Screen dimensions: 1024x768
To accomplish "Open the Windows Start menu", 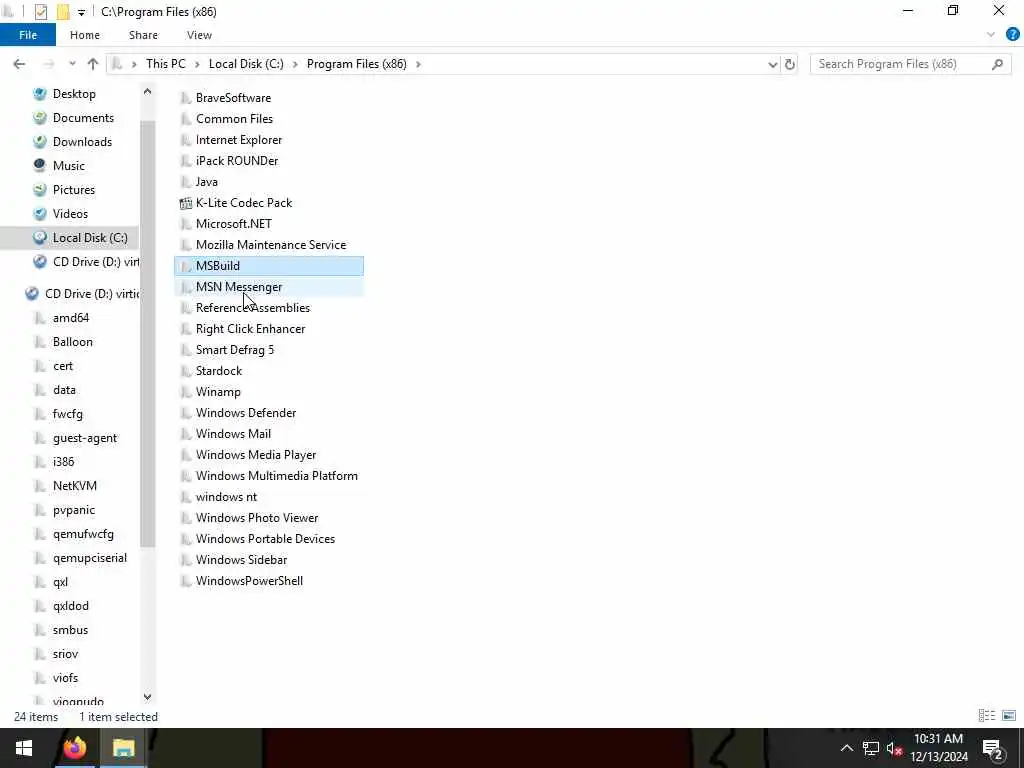I will [x=24, y=748].
